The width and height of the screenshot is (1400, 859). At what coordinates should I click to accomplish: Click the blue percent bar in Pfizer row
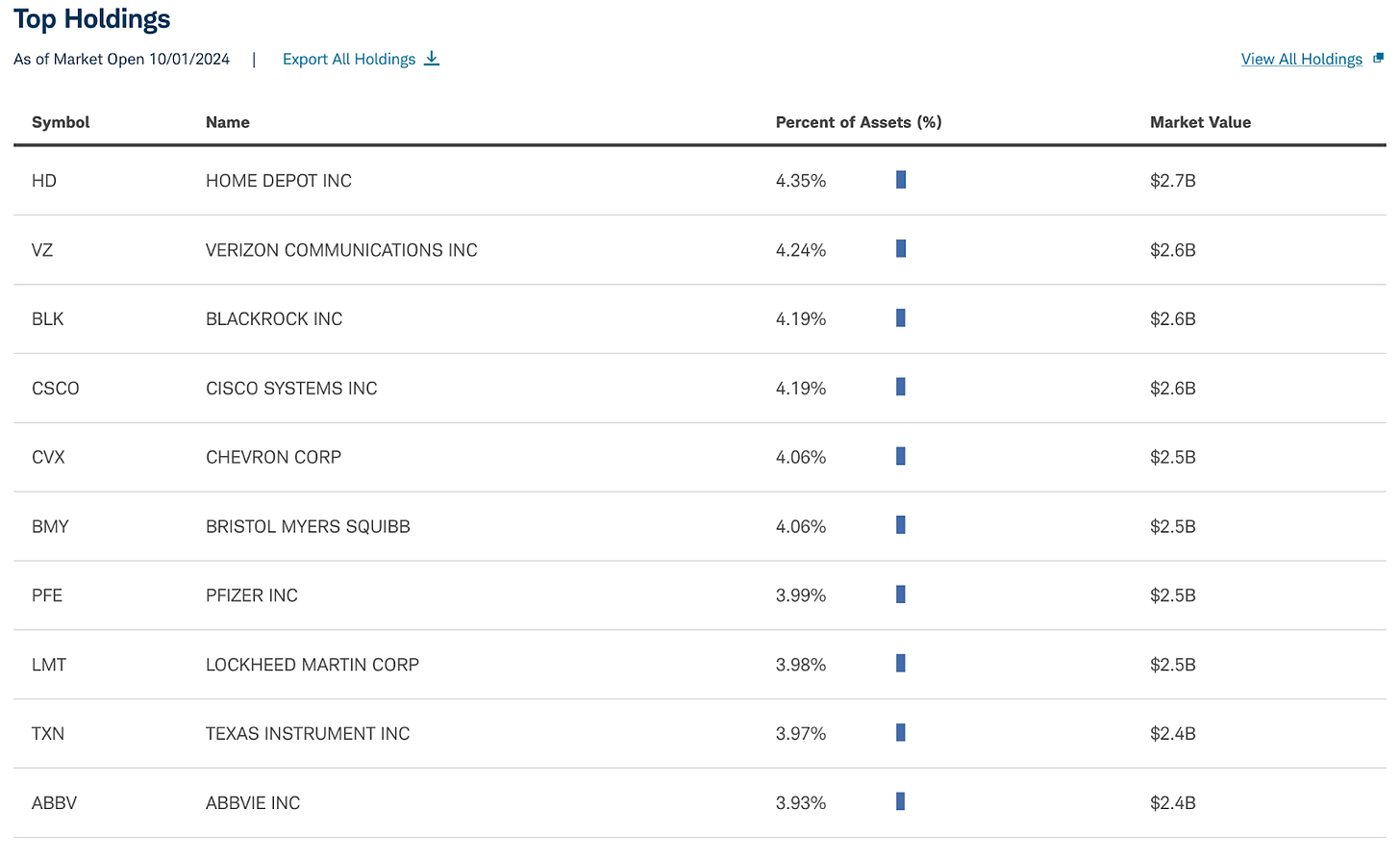(901, 594)
